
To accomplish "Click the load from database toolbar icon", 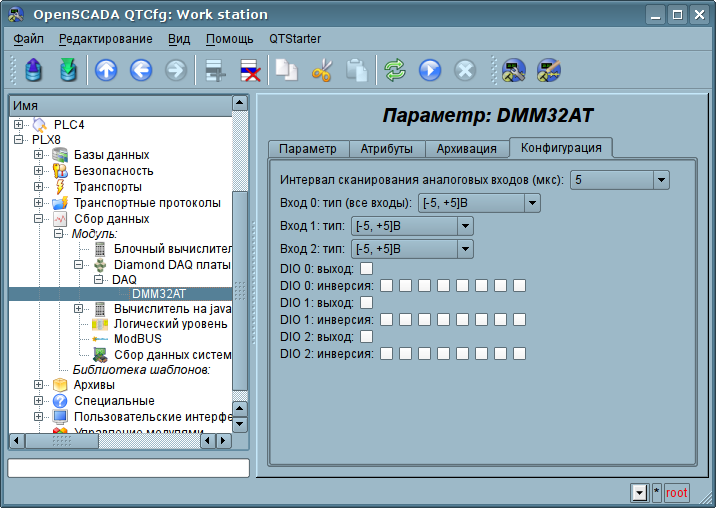I will click(x=34, y=70).
